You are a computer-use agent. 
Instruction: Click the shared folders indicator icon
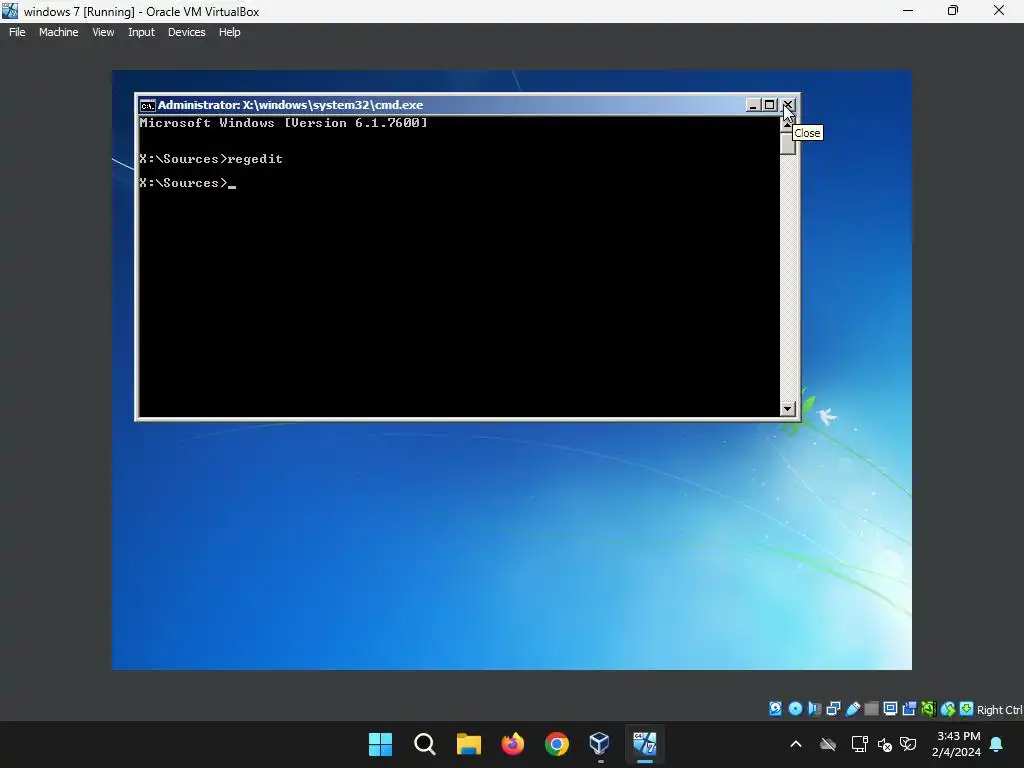[871, 709]
